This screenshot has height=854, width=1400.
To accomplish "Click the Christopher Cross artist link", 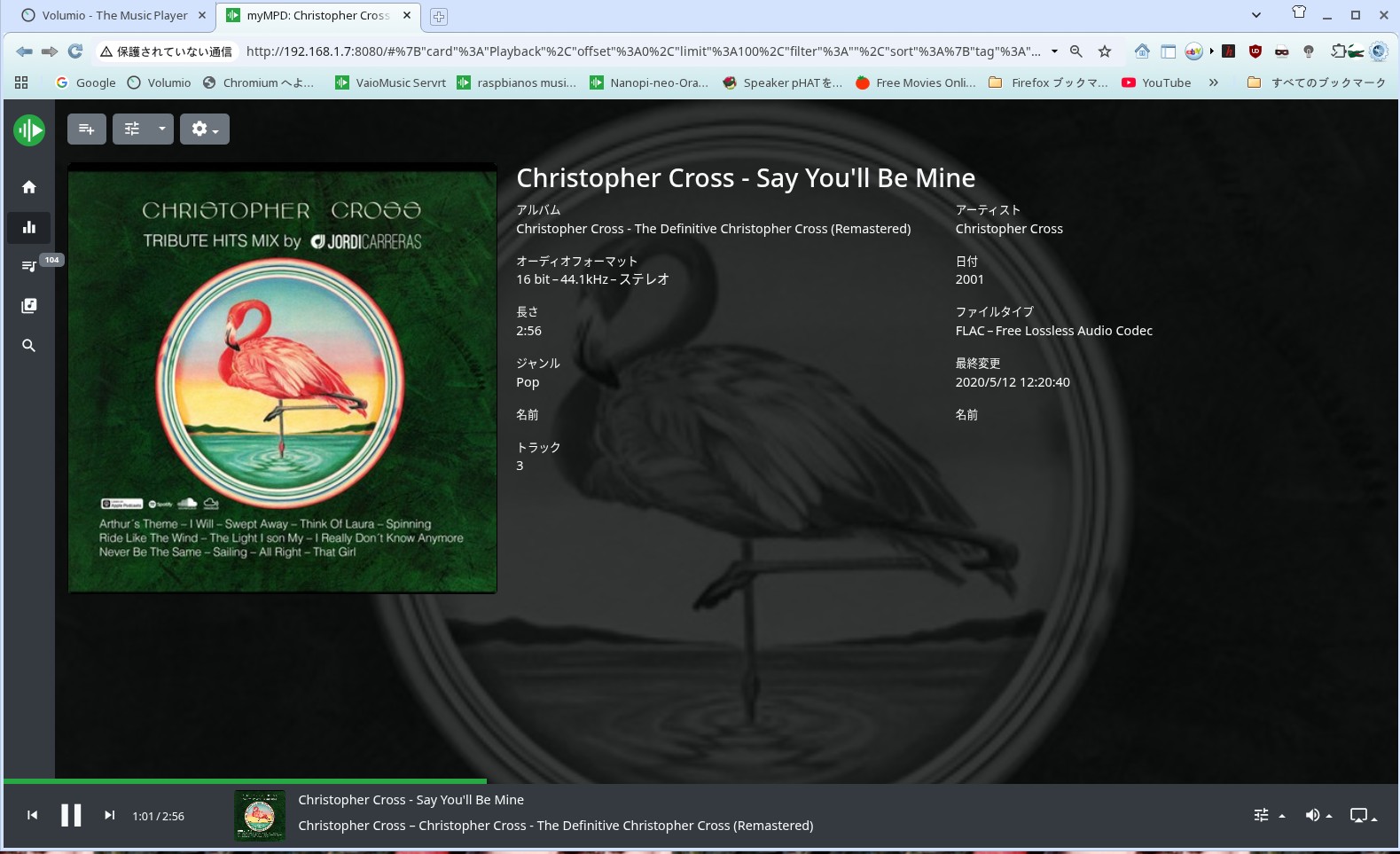I will [1008, 229].
